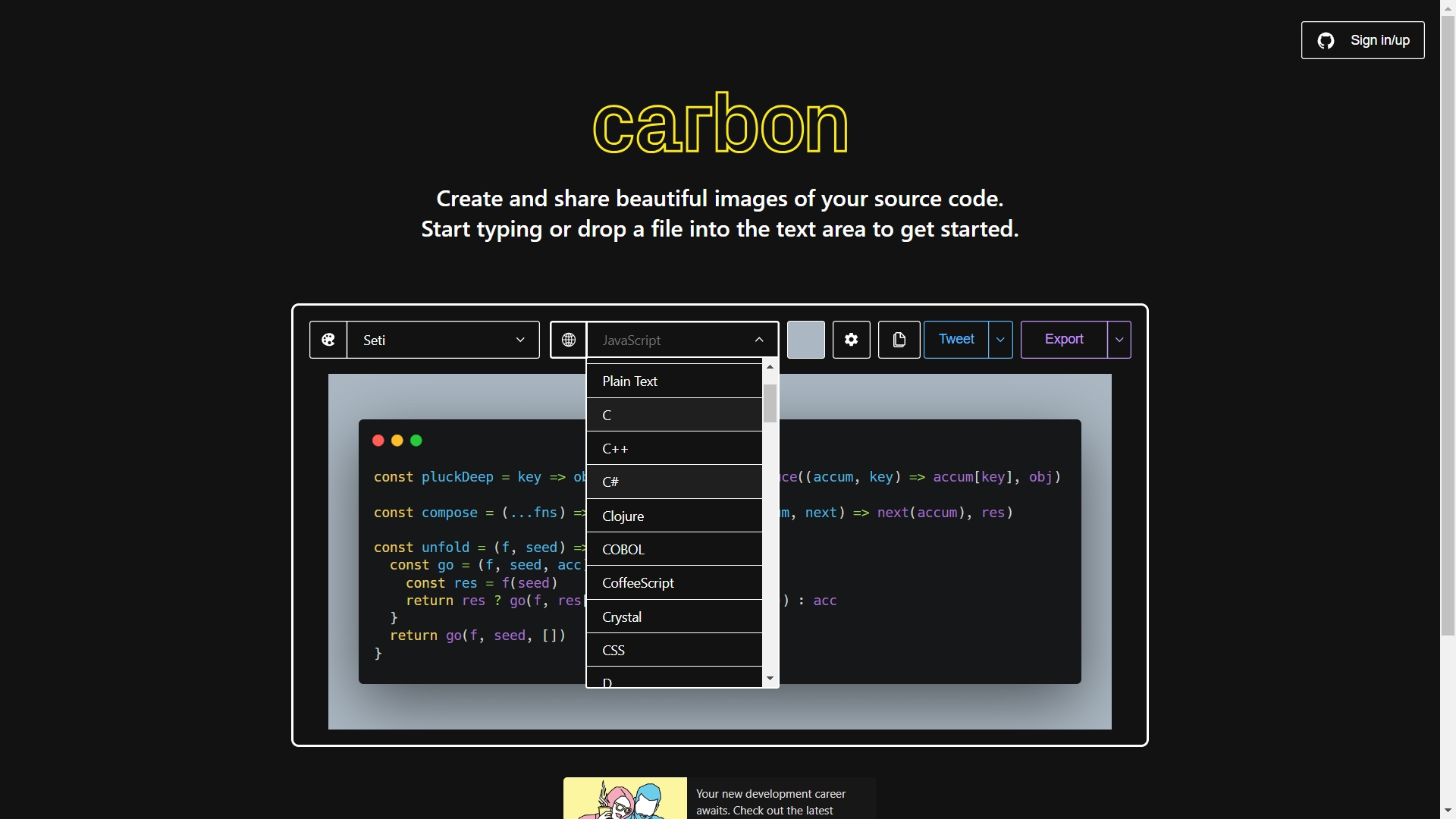1456x819 pixels.
Task: Collapse the JavaScript language dropdown chevron
Action: coord(759,340)
